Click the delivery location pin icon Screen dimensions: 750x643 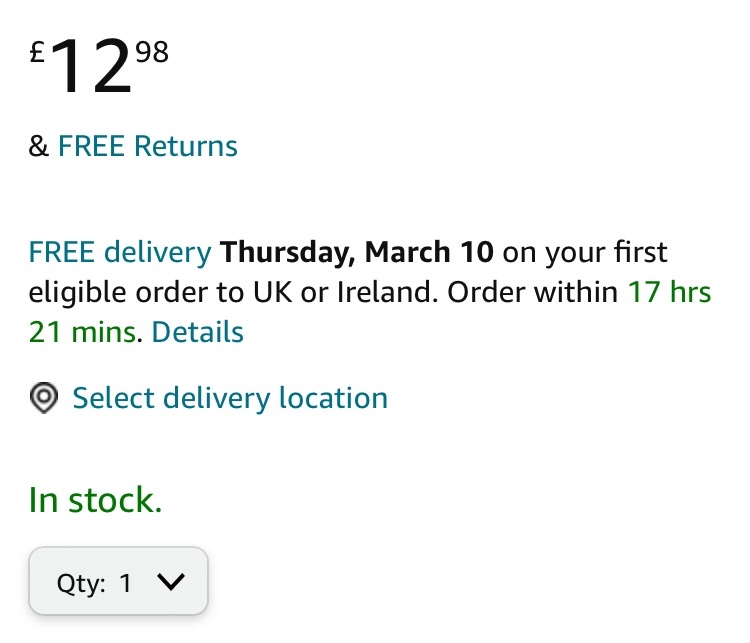pos(43,398)
